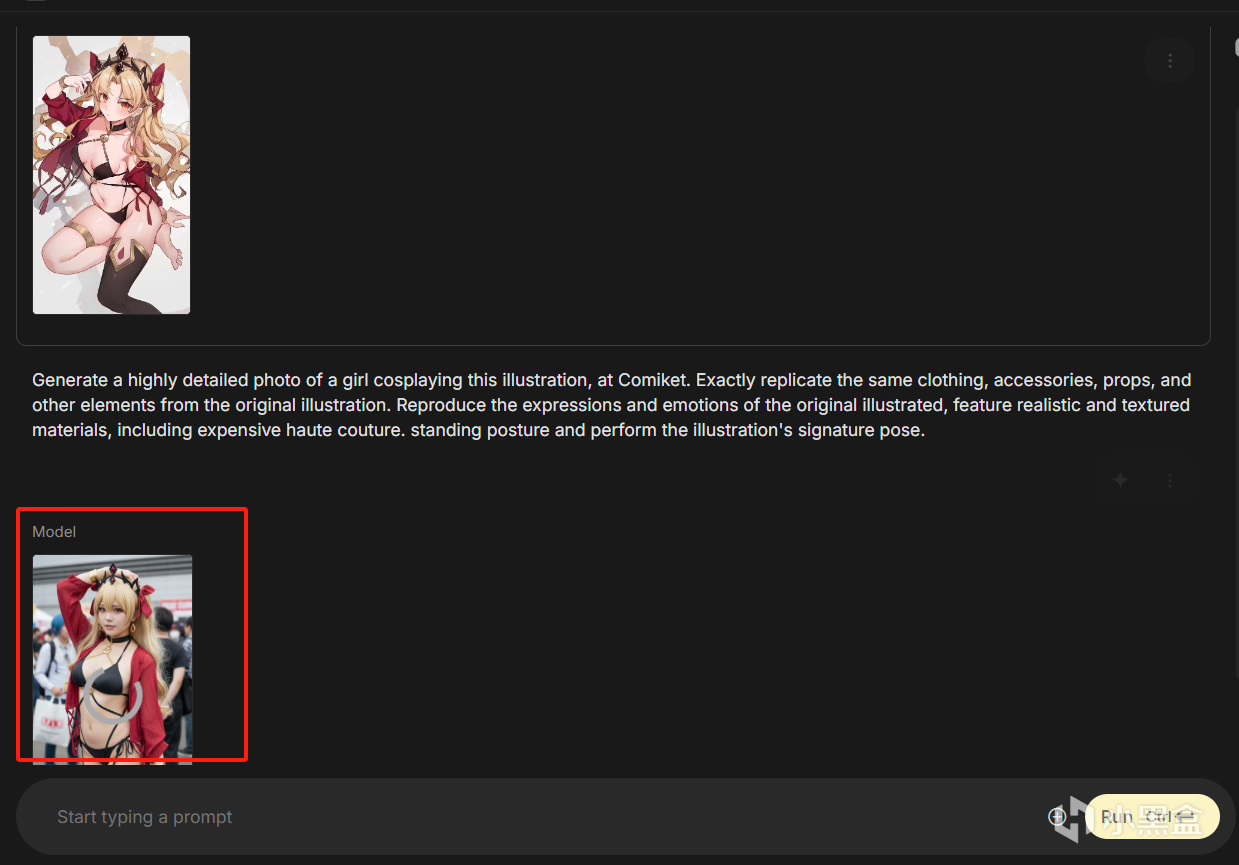Click the vertical scrollbar thumb at right edge

[x=1236, y=46]
